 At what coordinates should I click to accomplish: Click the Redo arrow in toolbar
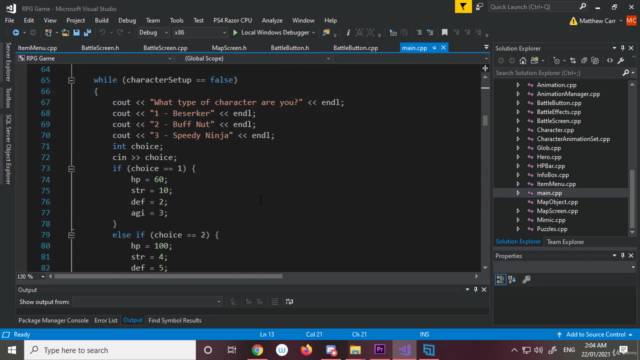(x=120, y=33)
